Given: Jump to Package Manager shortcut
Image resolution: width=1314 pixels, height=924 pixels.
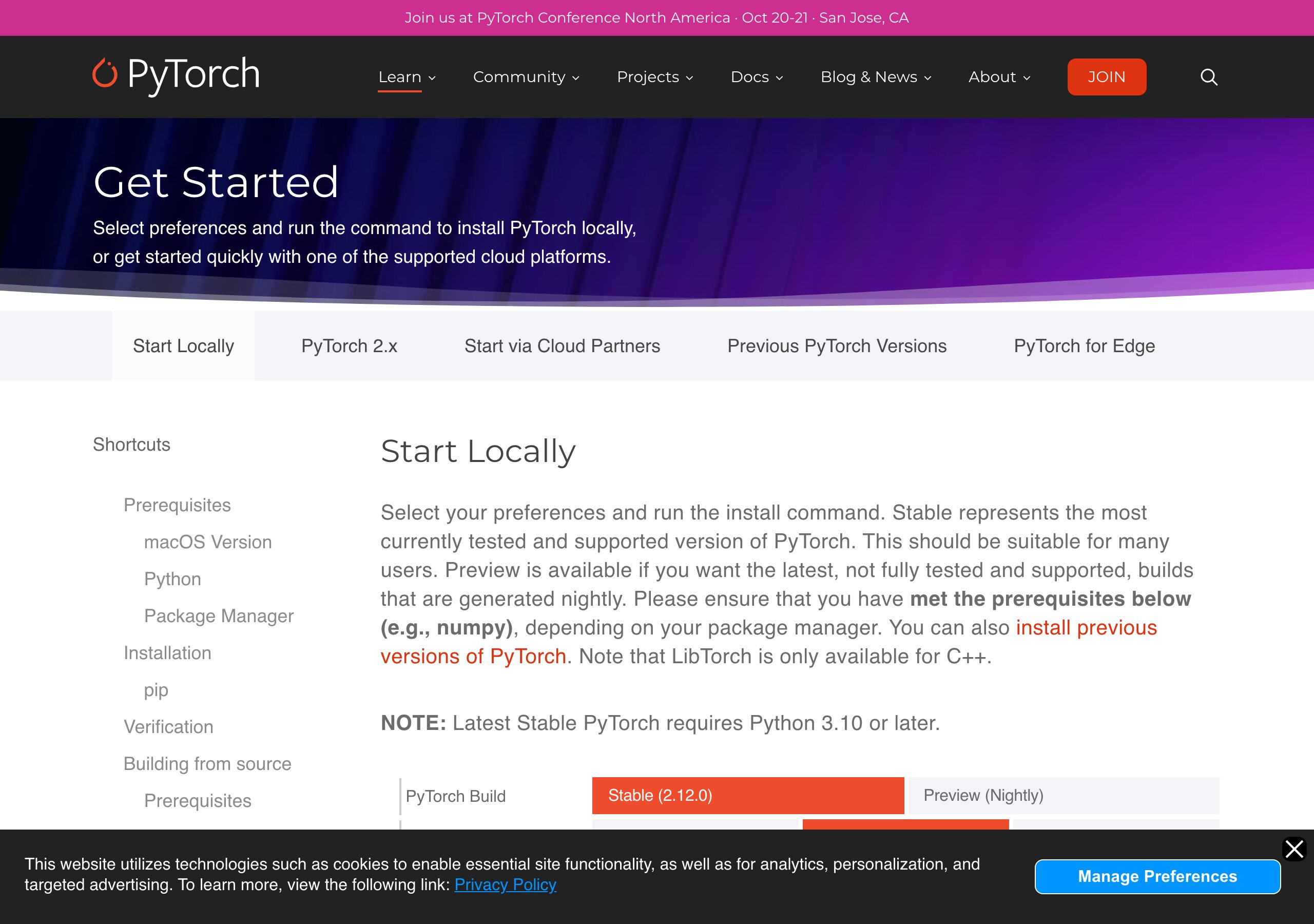Looking at the screenshot, I should [219, 615].
